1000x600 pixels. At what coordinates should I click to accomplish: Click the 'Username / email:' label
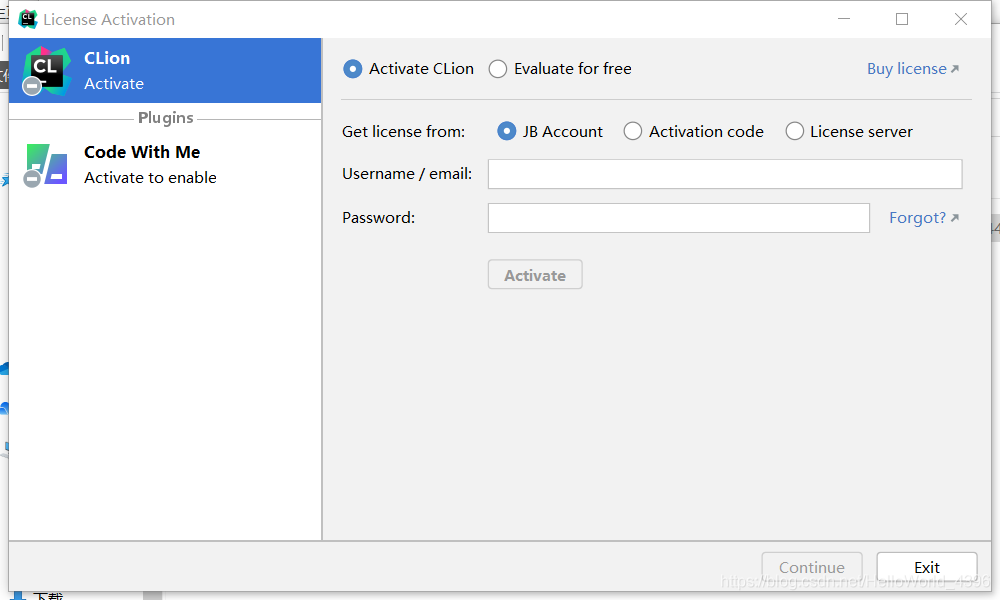[x=407, y=173]
